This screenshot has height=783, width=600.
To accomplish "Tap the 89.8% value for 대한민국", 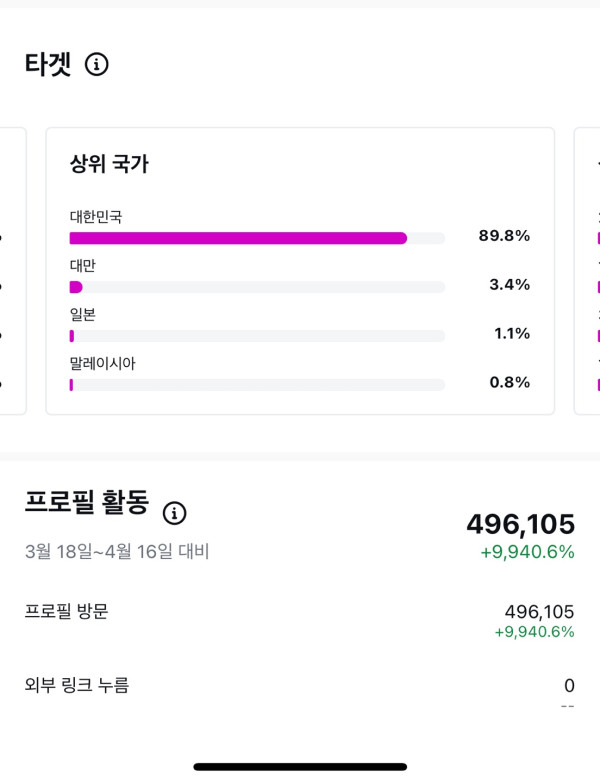I will click(x=504, y=236).
